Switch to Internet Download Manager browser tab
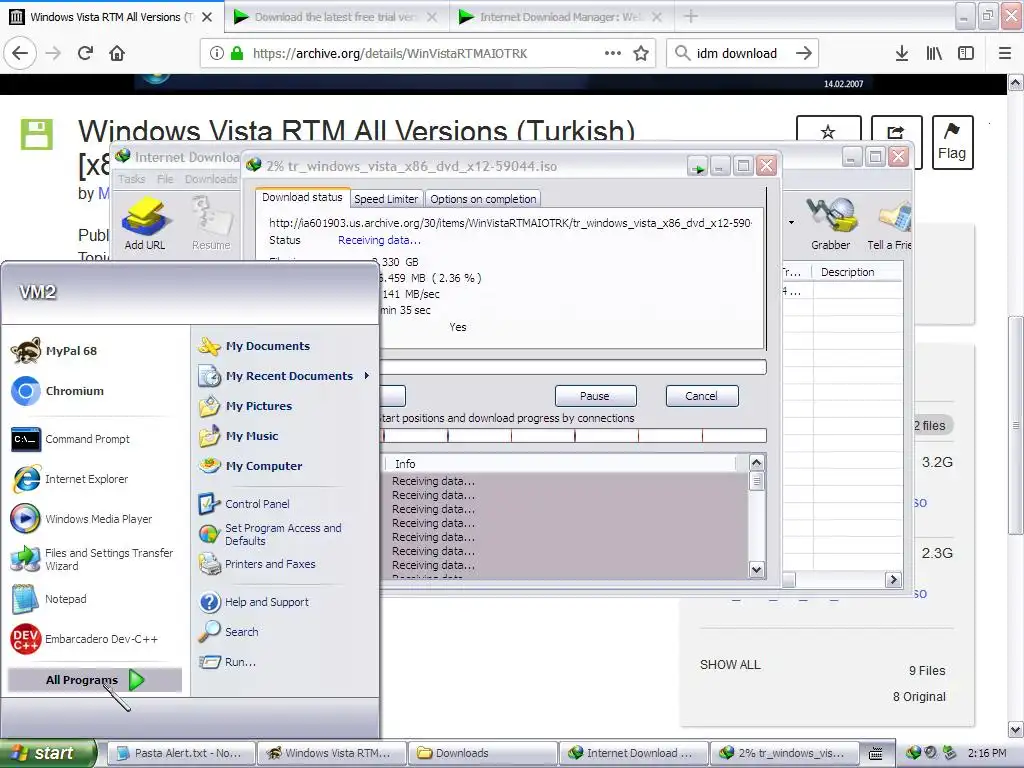This screenshot has height=768, width=1024. (x=560, y=17)
